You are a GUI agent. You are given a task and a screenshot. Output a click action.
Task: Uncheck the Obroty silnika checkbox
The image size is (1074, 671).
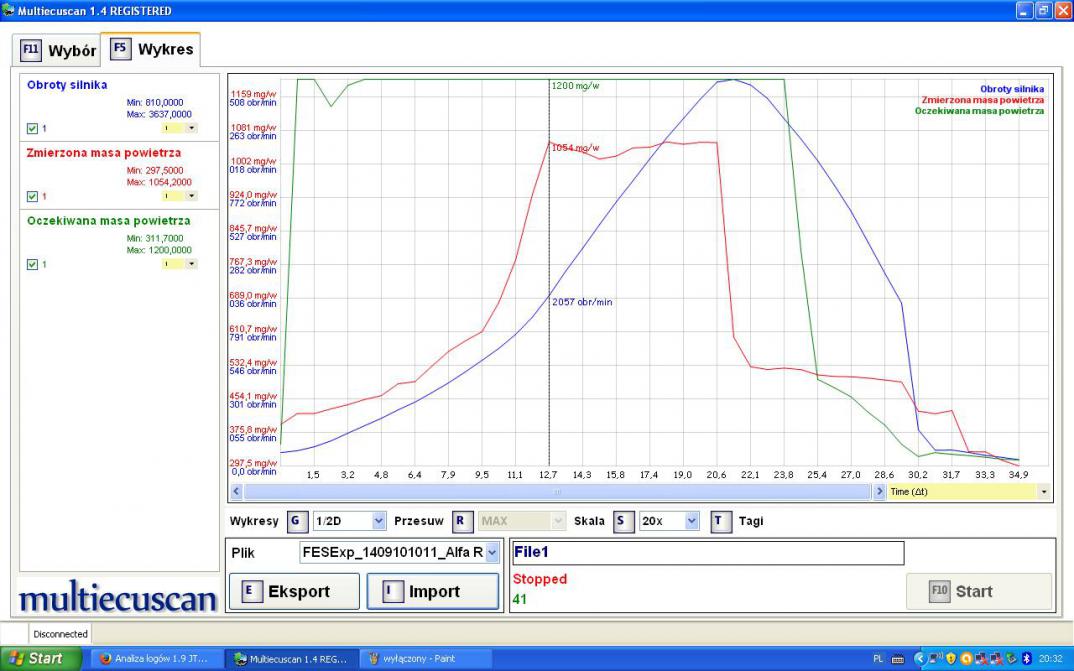32,128
